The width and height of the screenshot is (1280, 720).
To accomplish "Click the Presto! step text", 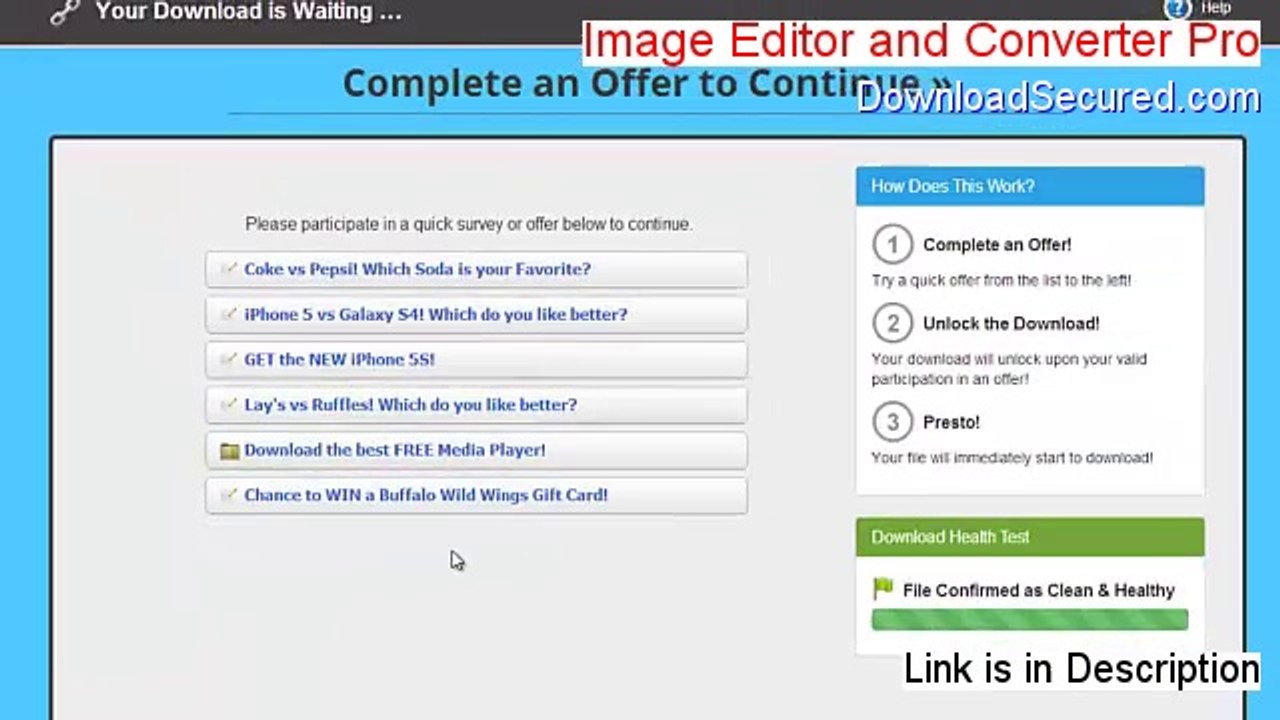I will 951,423.
